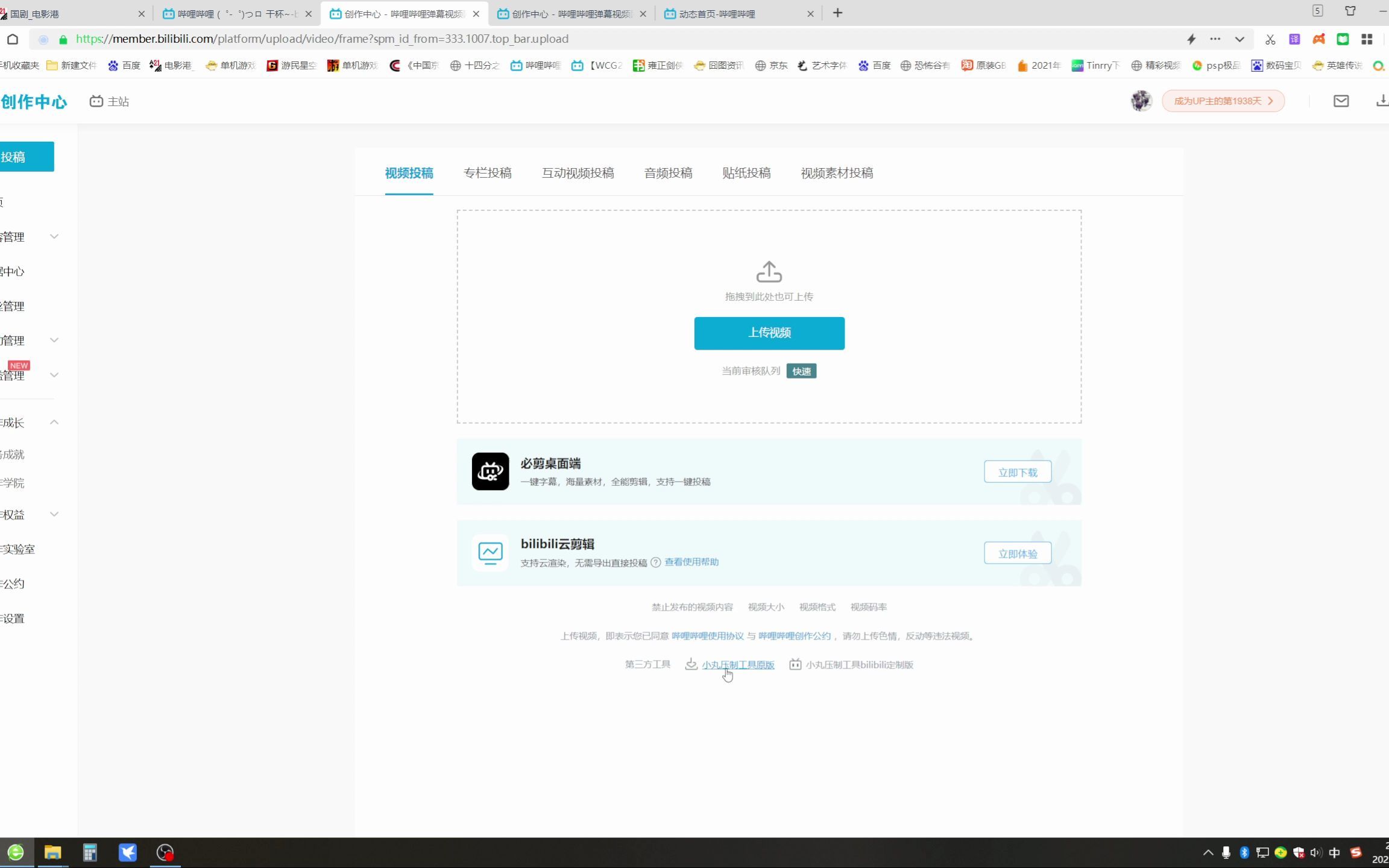1389x868 pixels.
Task: Click the 投稿 sidebar button
Action: pos(27,157)
